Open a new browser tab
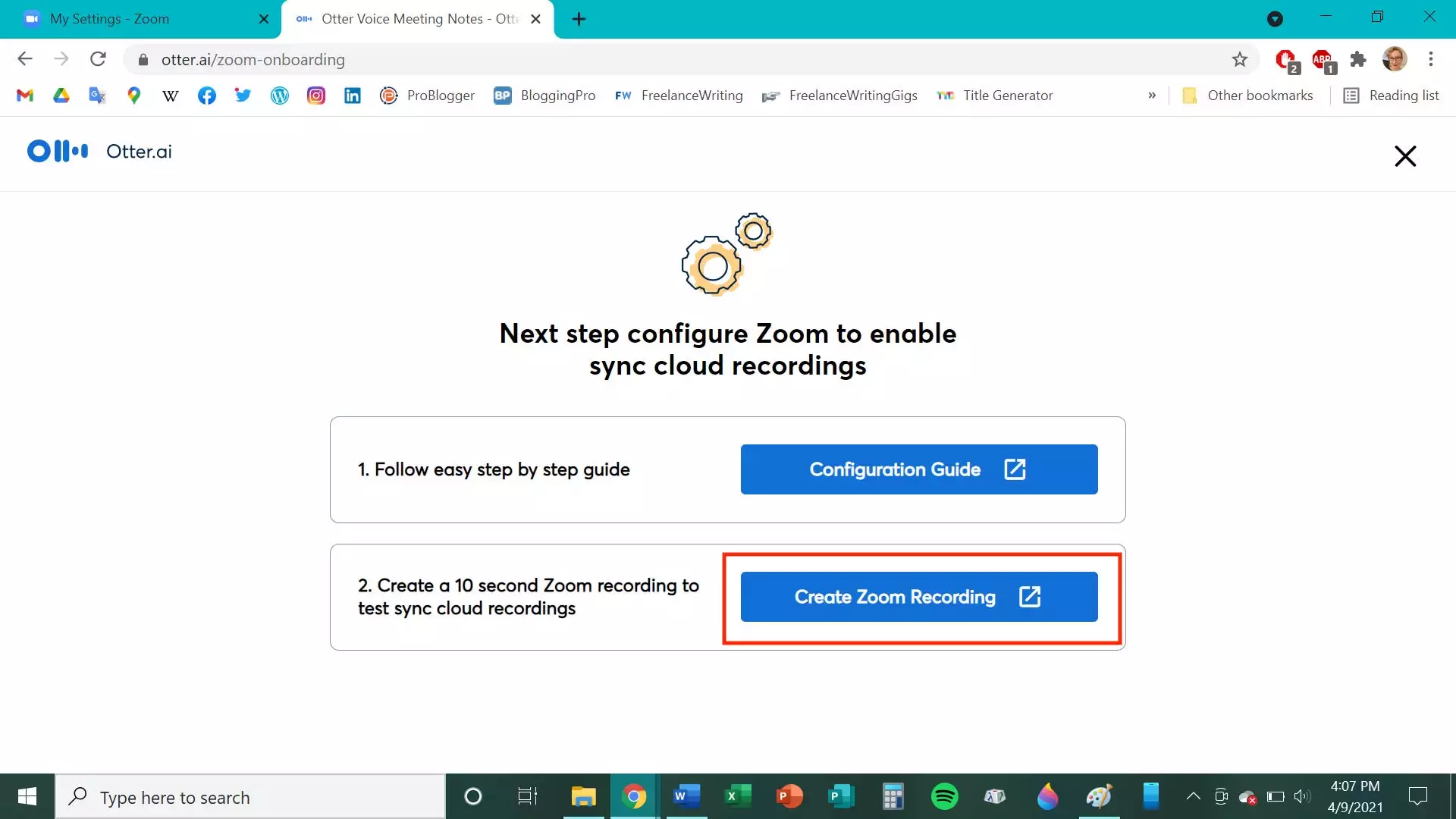1456x819 pixels. click(x=579, y=19)
